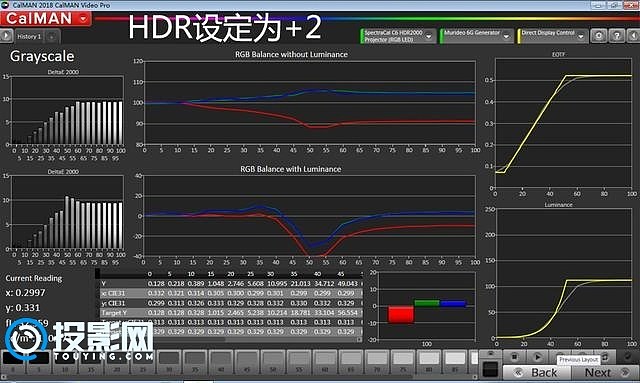Select the 50 percent grayscale patch

273,362
